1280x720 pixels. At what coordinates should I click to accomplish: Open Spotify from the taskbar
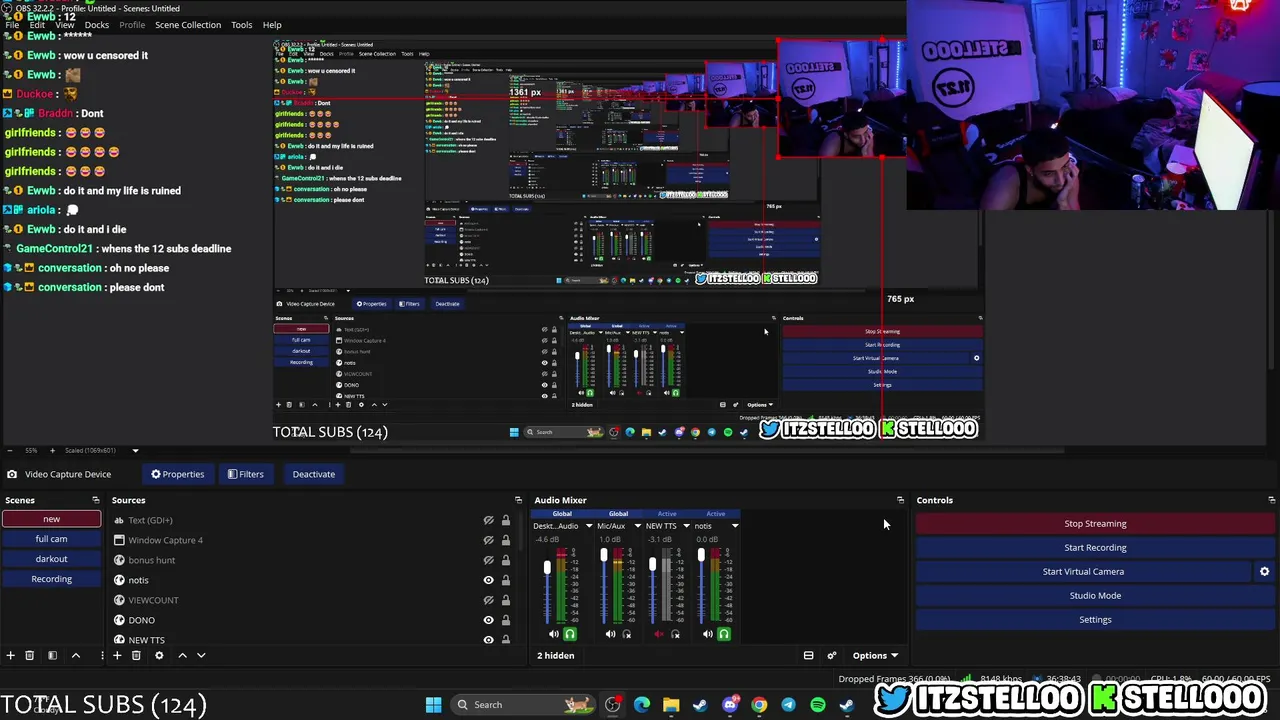point(818,705)
